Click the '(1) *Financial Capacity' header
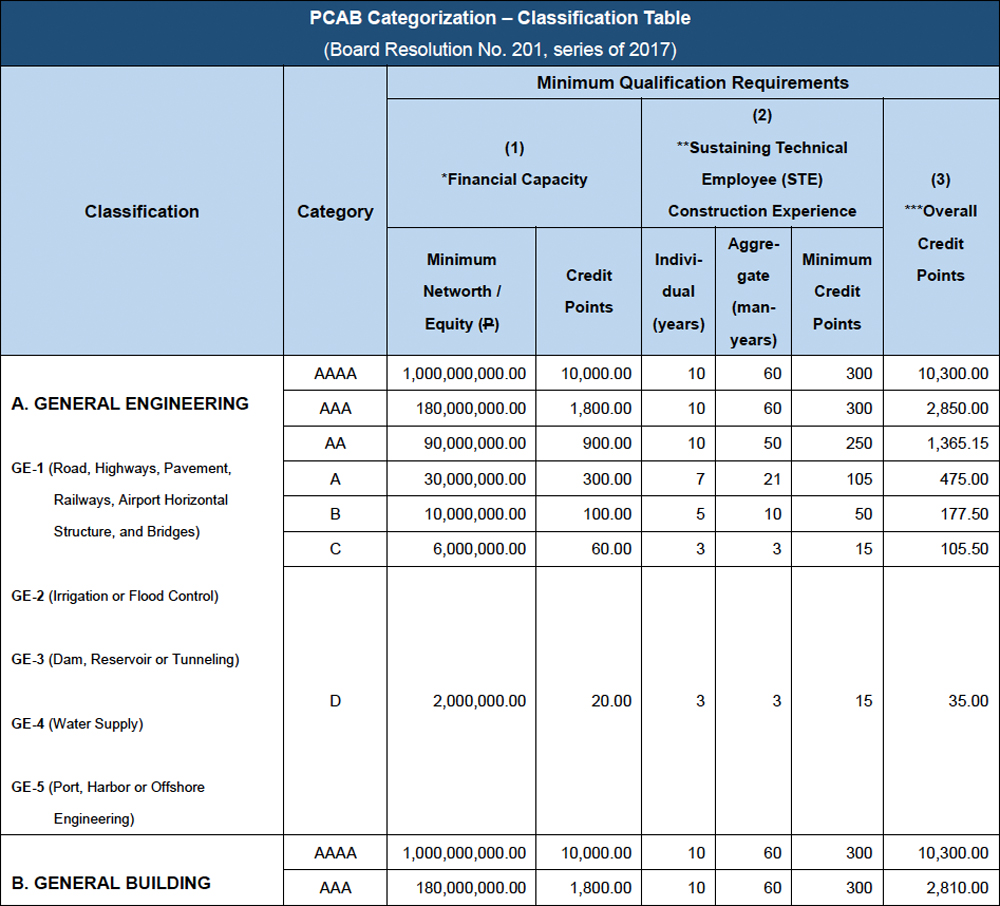This screenshot has width=1000, height=906. pyautogui.click(x=514, y=164)
